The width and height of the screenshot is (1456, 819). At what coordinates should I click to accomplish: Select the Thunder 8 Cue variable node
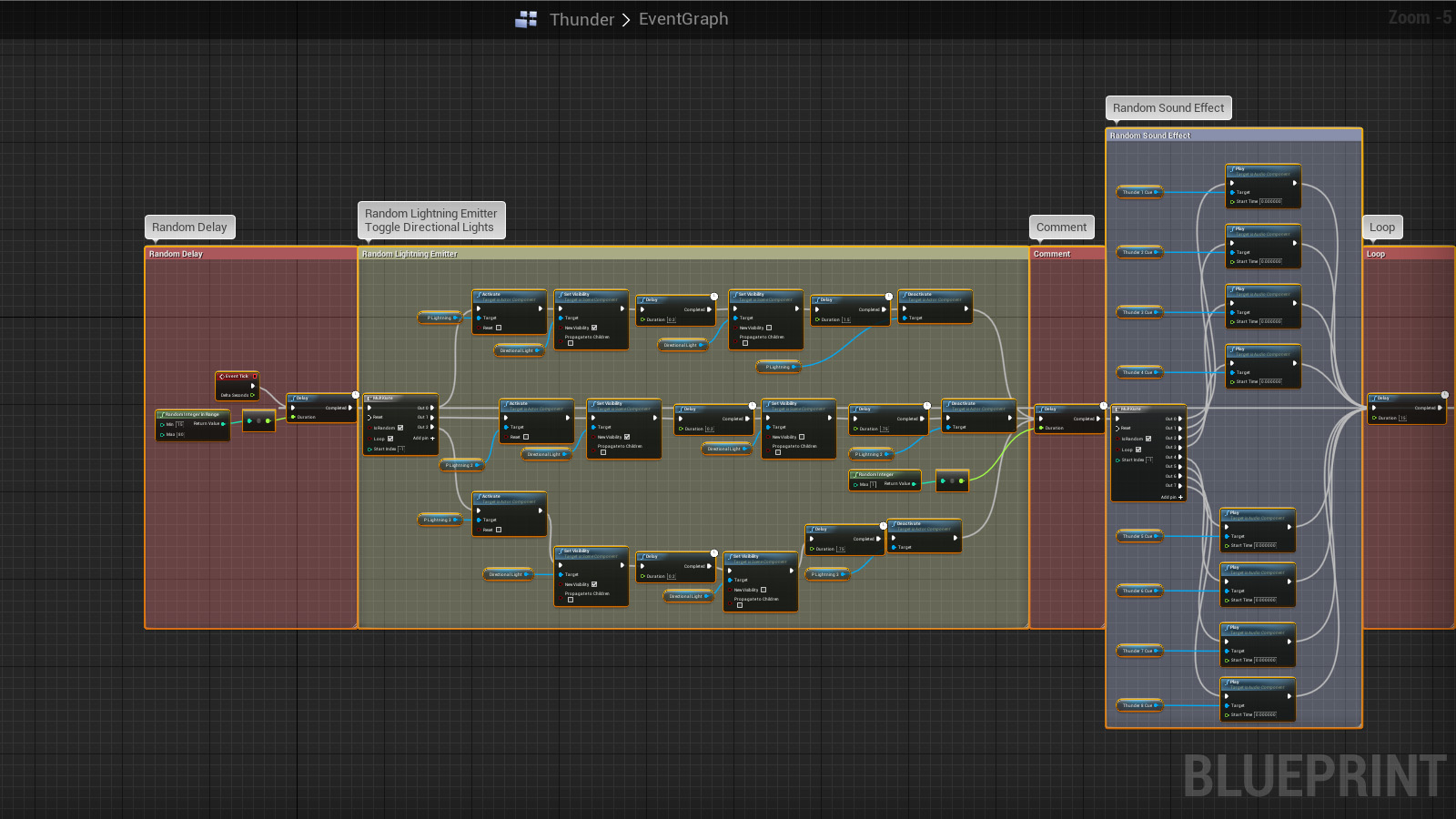pyautogui.click(x=1139, y=705)
